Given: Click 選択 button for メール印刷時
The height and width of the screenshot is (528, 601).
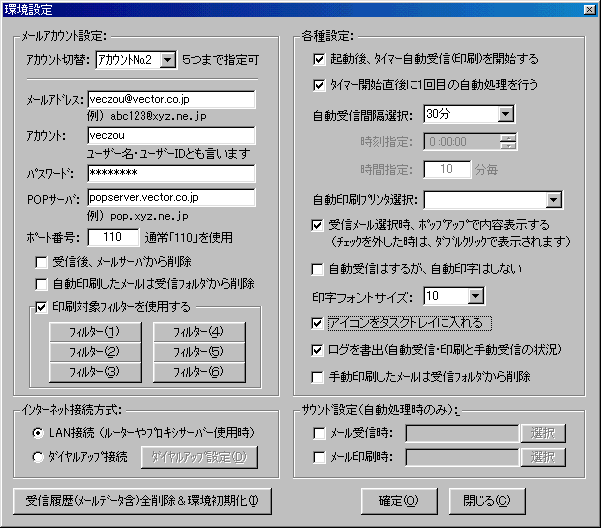Looking at the screenshot, I should pos(543,457).
